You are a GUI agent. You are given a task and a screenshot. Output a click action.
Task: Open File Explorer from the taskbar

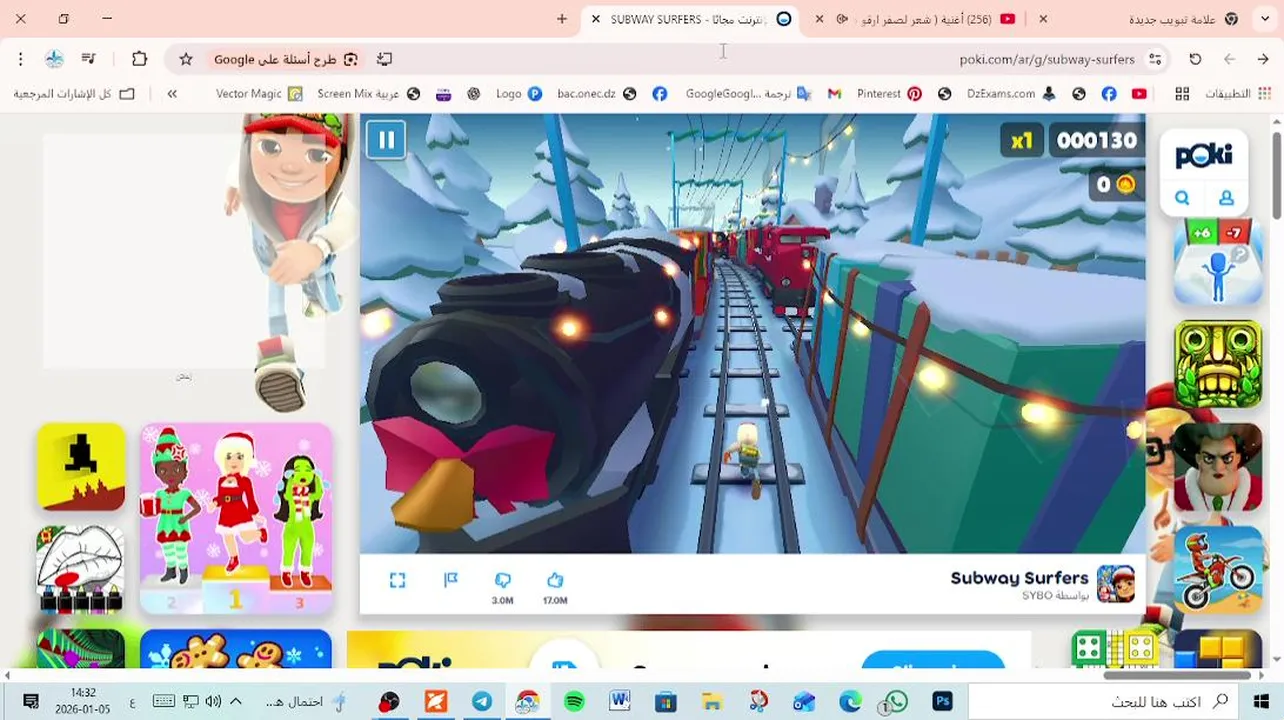pyautogui.click(x=711, y=701)
